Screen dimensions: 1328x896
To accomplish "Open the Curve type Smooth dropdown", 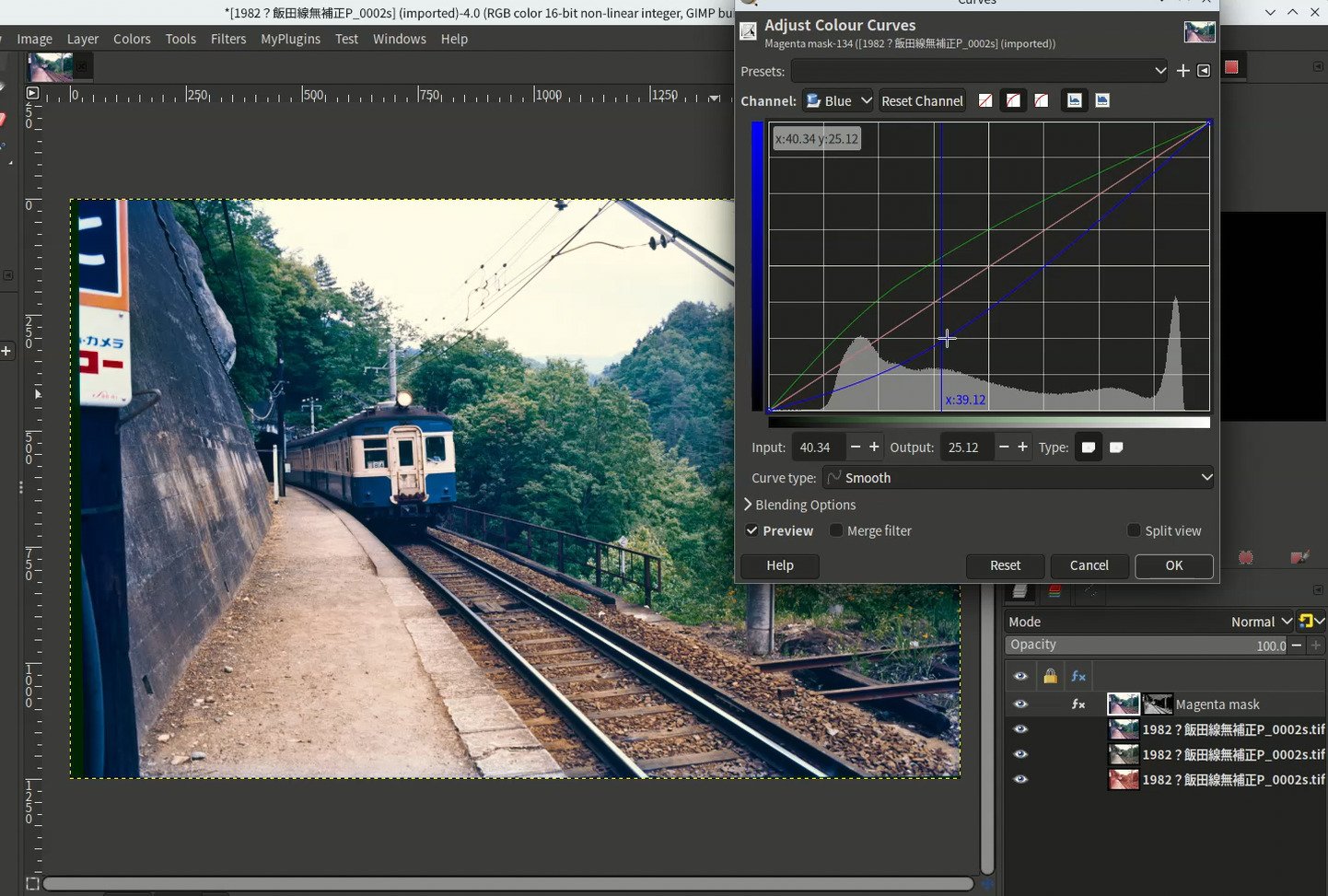I will click(x=1019, y=478).
